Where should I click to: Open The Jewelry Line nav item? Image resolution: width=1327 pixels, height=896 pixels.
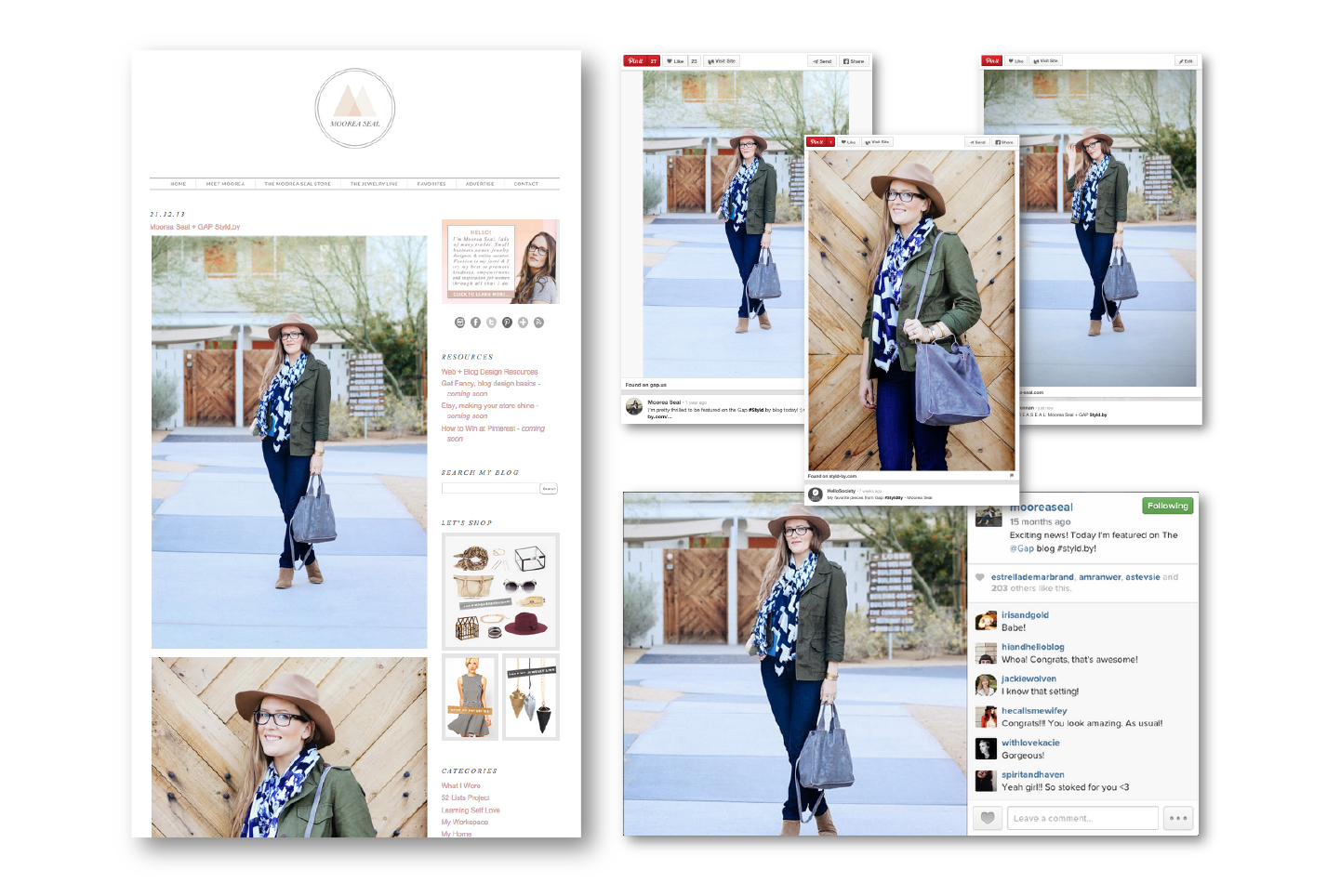click(x=374, y=184)
